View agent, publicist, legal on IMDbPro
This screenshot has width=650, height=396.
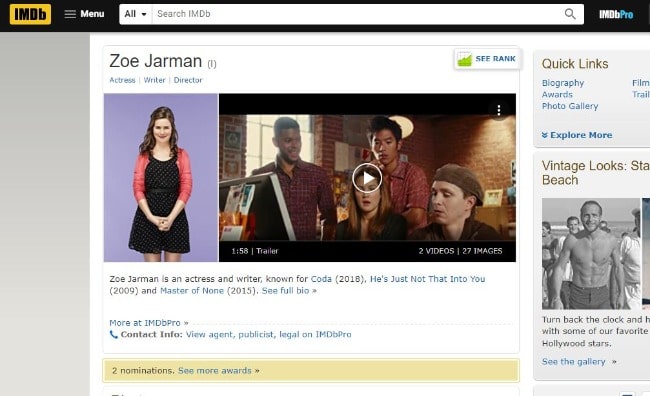[268, 334]
